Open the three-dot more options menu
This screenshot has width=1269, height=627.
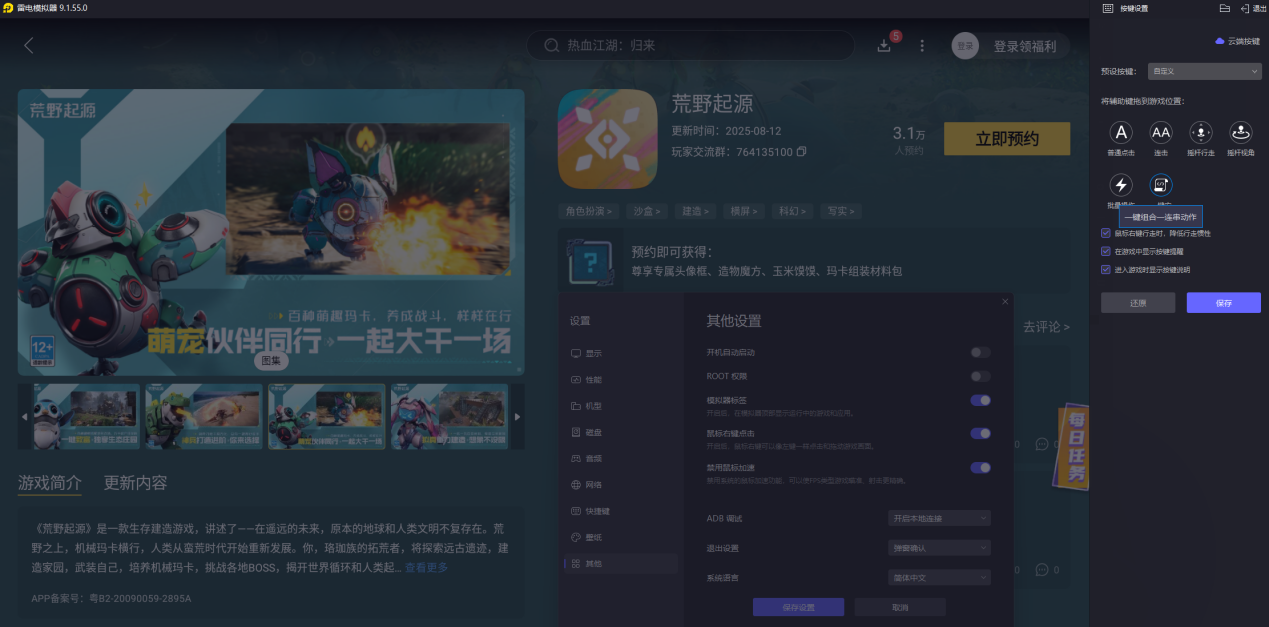coord(922,46)
